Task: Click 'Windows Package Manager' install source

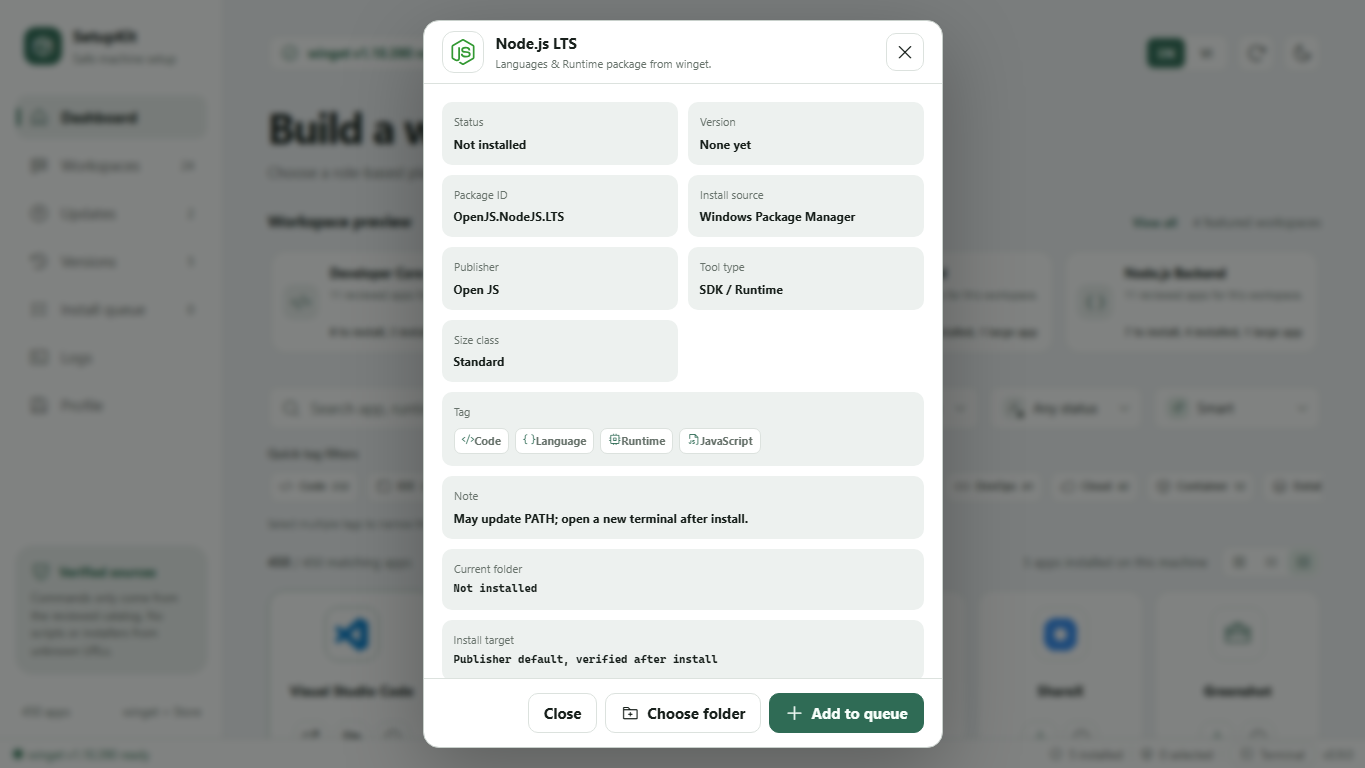Action: click(x=777, y=217)
